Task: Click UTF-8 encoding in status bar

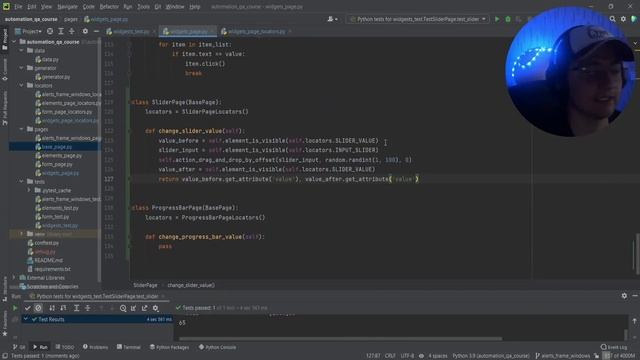Action: click(x=407, y=356)
